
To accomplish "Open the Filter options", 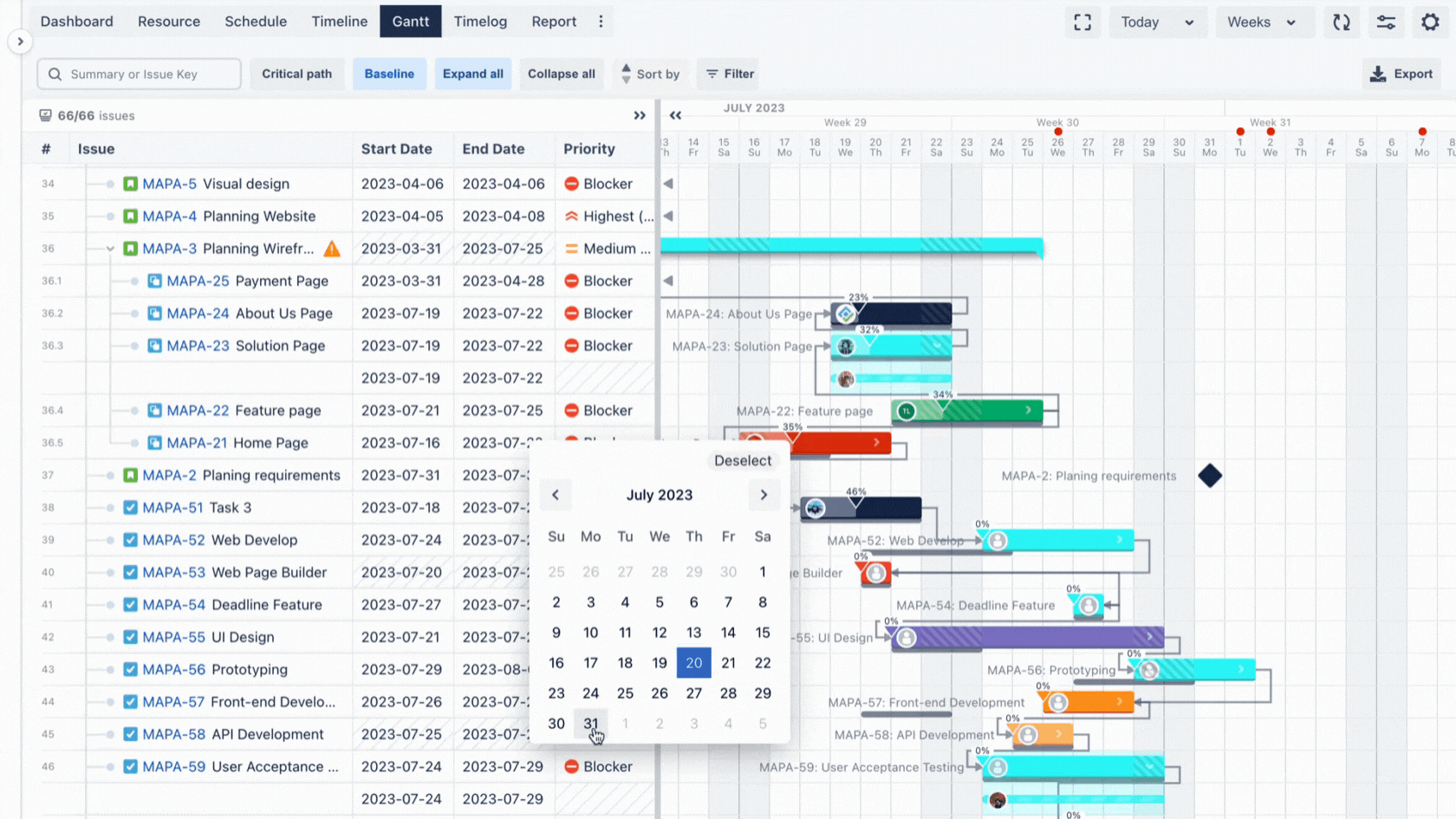I will coord(729,74).
